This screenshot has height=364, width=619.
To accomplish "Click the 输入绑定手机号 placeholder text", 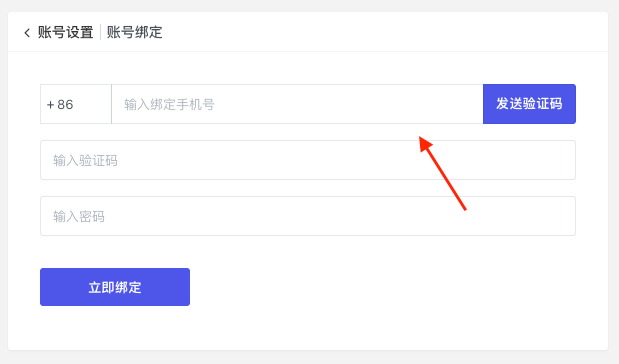I will pyautogui.click(x=169, y=105).
